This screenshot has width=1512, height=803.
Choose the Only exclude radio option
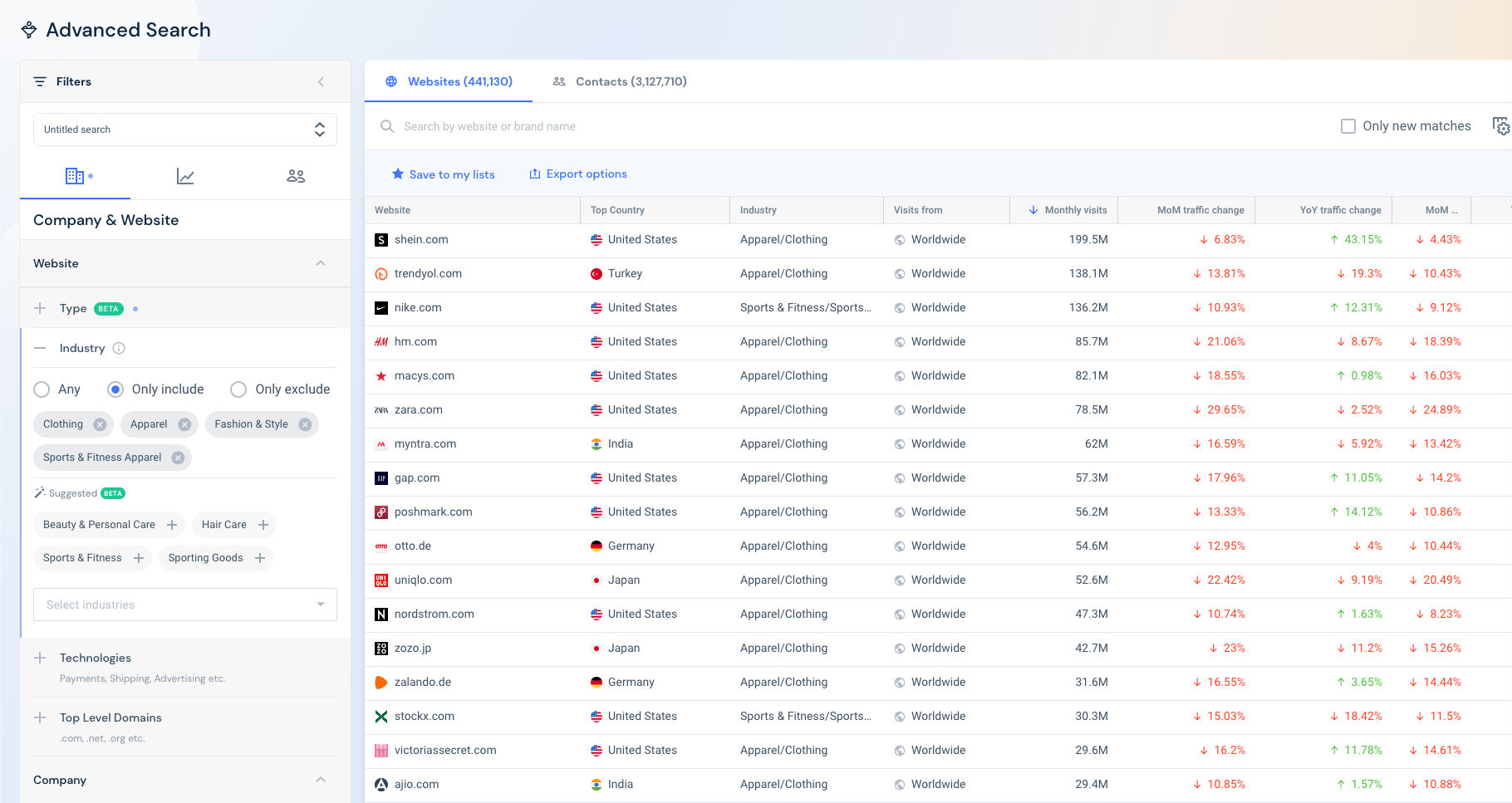(x=238, y=389)
